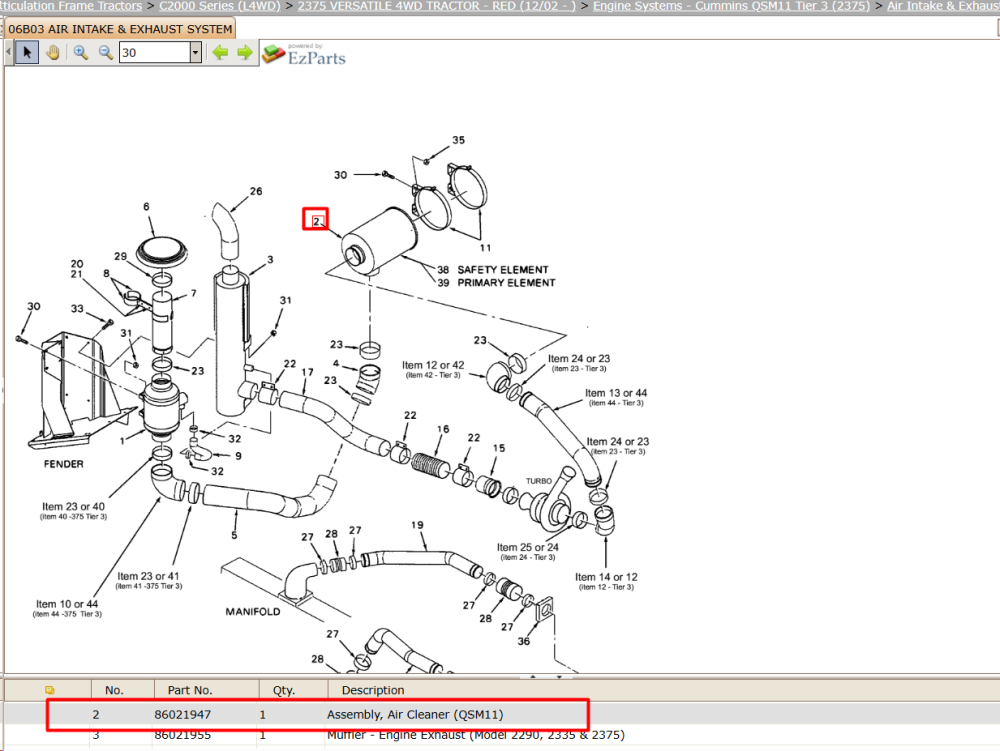Screen dimensions: 1000x751
Task: Click callout 5 under lower intake pipe
Action: pyautogui.click(x=234, y=536)
